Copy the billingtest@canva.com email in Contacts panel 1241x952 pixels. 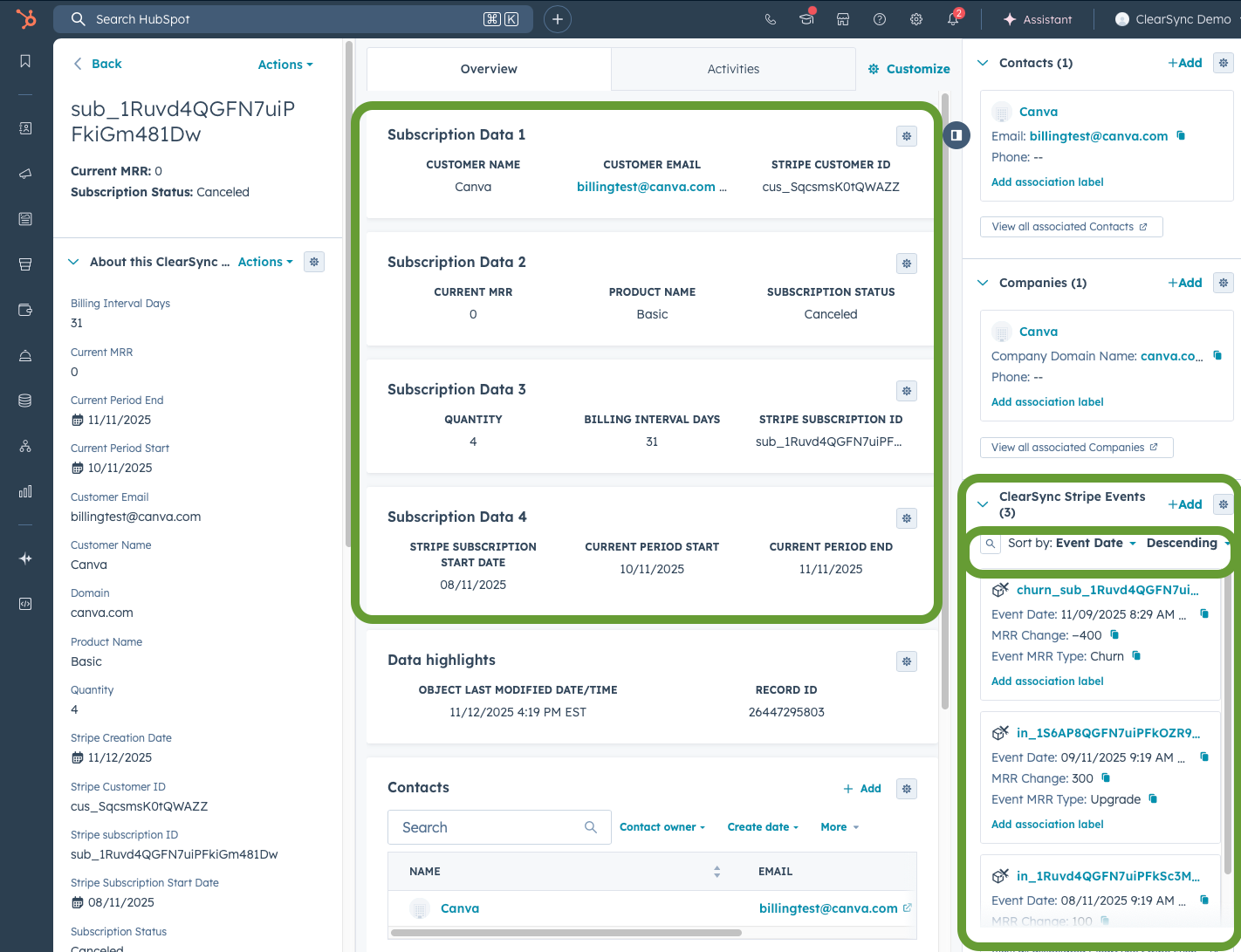click(1181, 135)
